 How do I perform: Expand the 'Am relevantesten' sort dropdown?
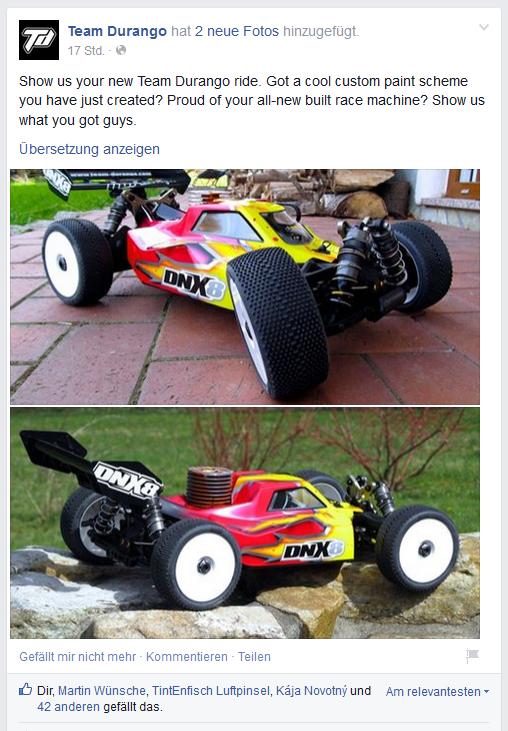point(437,691)
